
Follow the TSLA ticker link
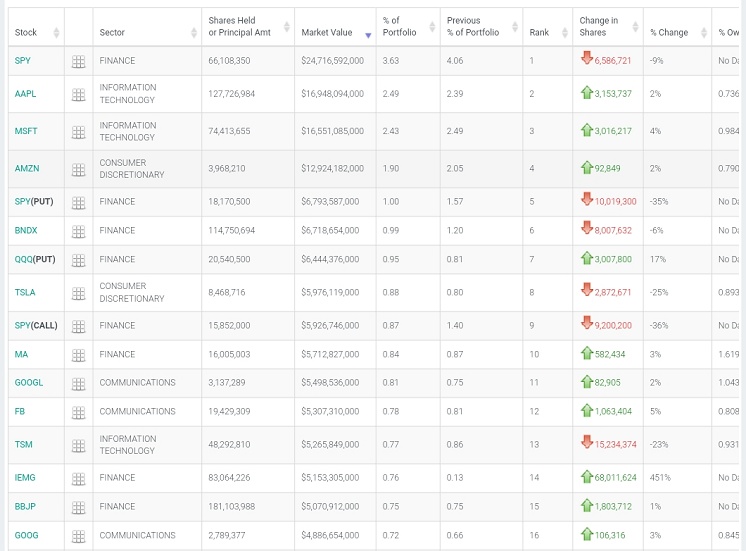(25, 292)
